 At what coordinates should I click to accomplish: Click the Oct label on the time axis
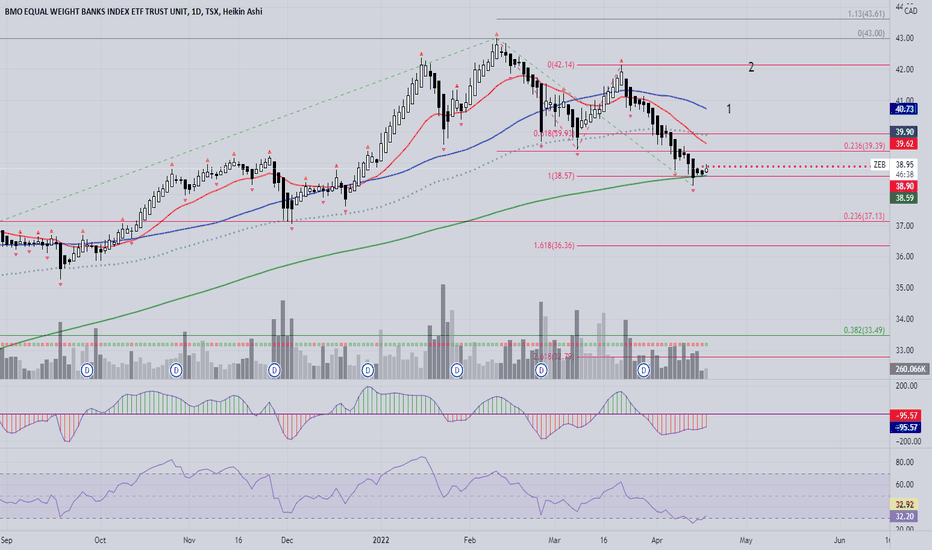[100, 540]
